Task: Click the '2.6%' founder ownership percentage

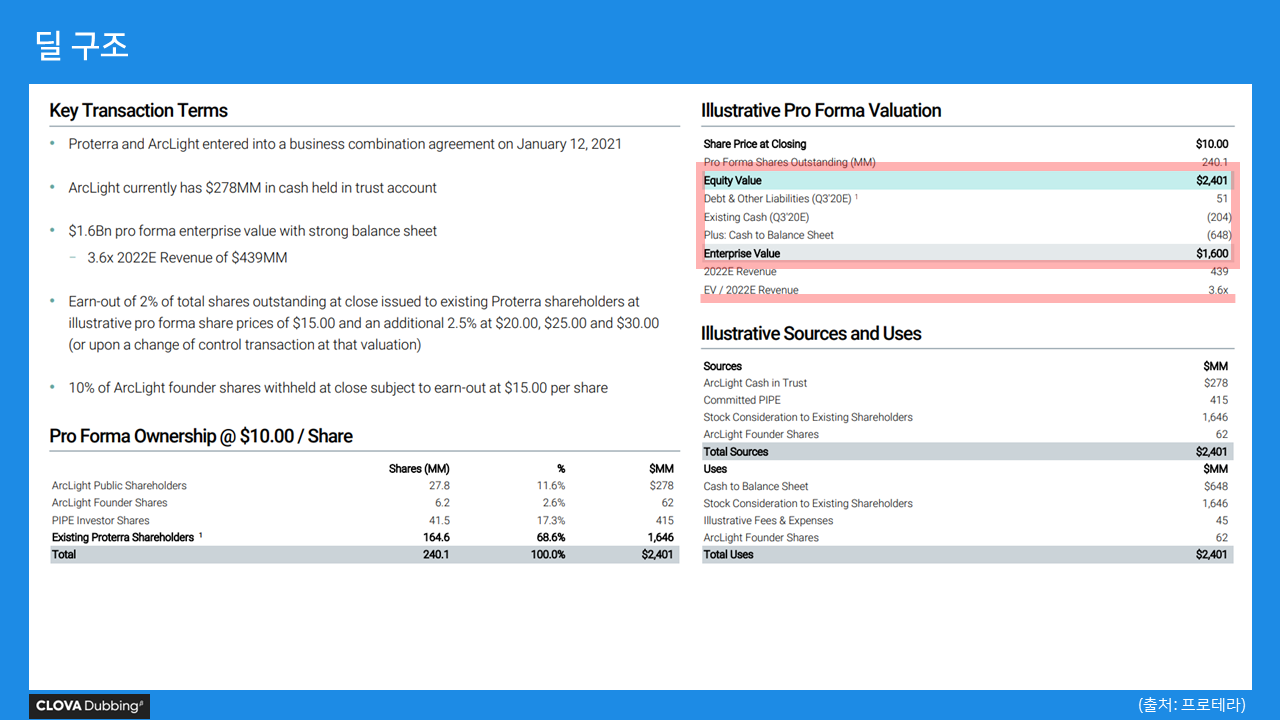Action: click(553, 503)
